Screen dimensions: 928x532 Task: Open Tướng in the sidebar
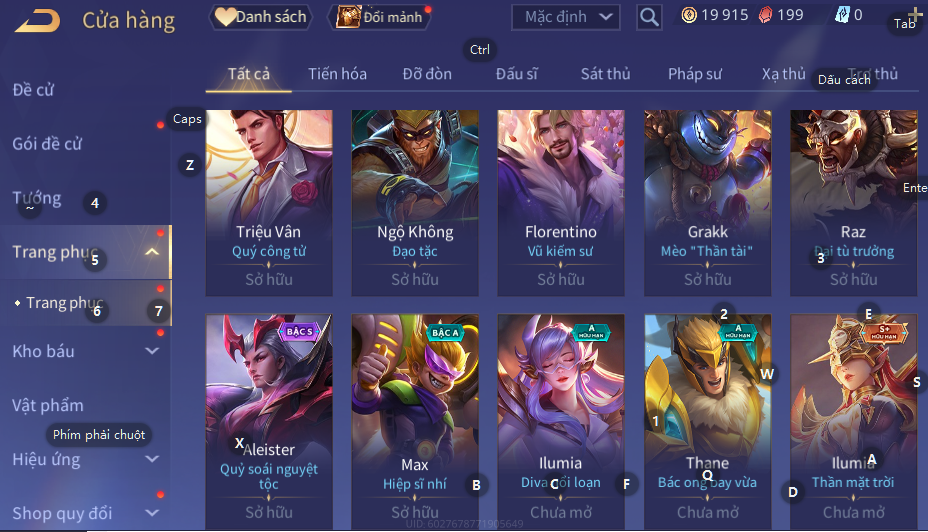click(37, 198)
